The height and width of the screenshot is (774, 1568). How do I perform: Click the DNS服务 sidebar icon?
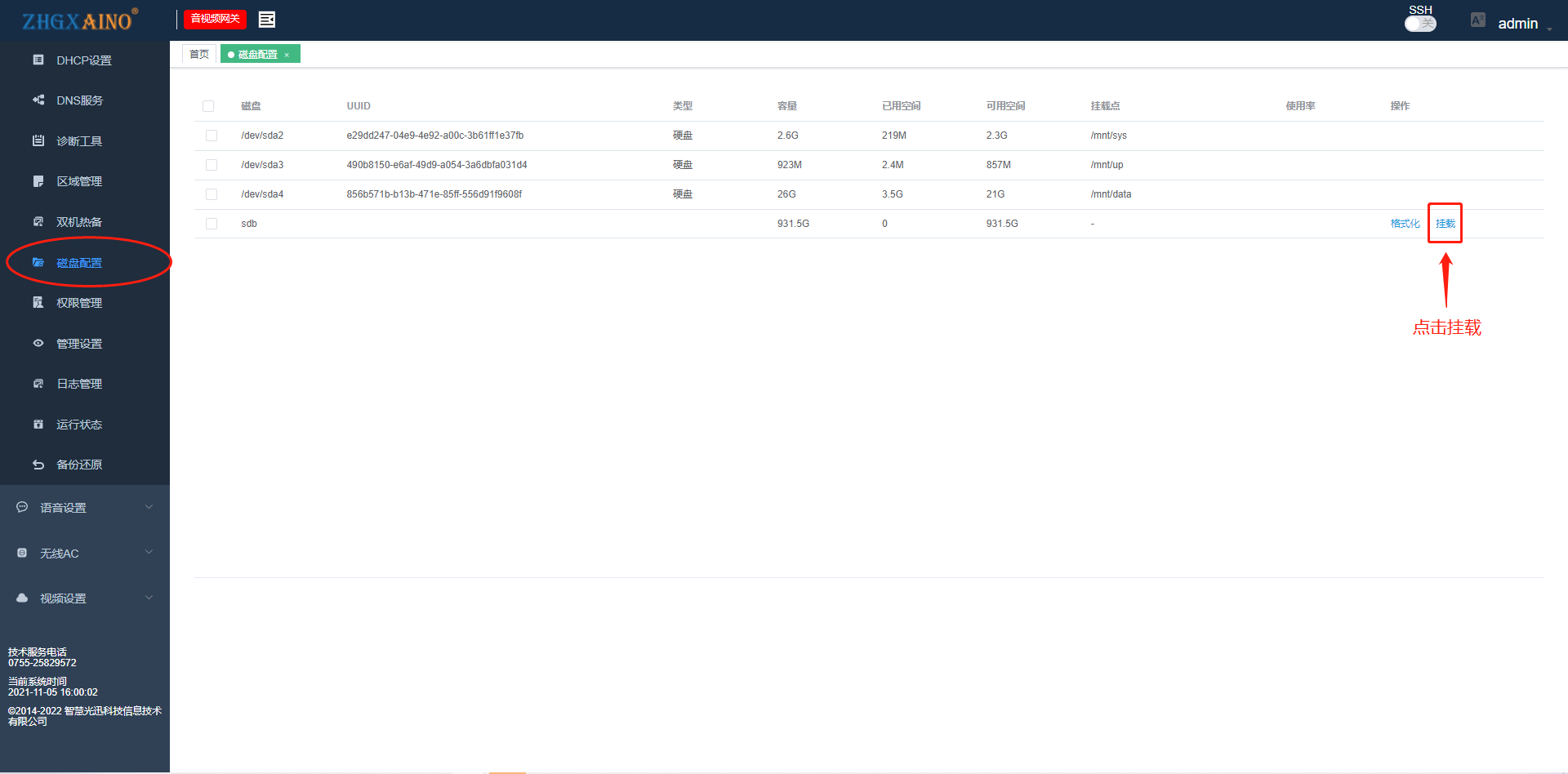(38, 100)
